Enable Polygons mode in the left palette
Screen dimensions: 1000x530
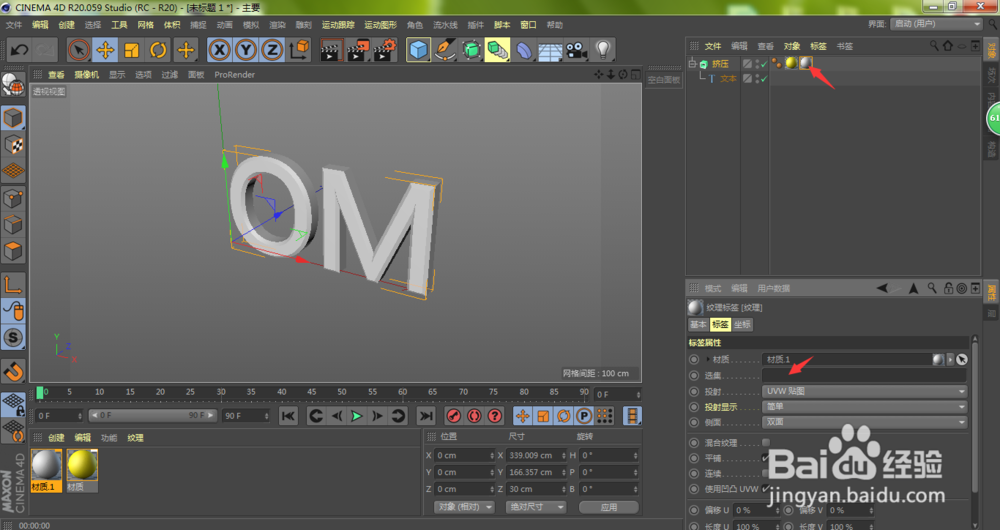pos(13,251)
